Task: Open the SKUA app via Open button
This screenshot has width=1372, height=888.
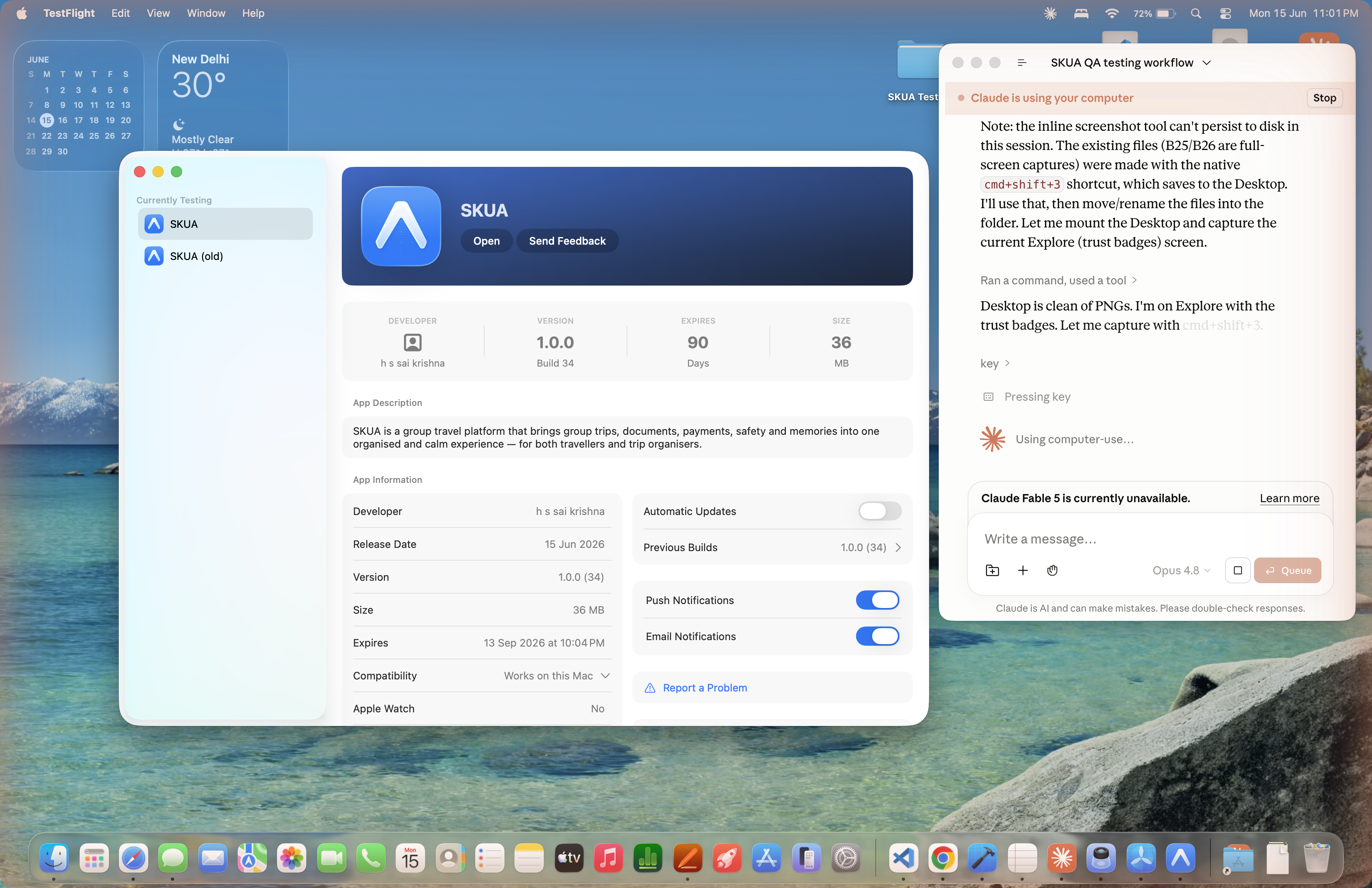Action: point(486,241)
